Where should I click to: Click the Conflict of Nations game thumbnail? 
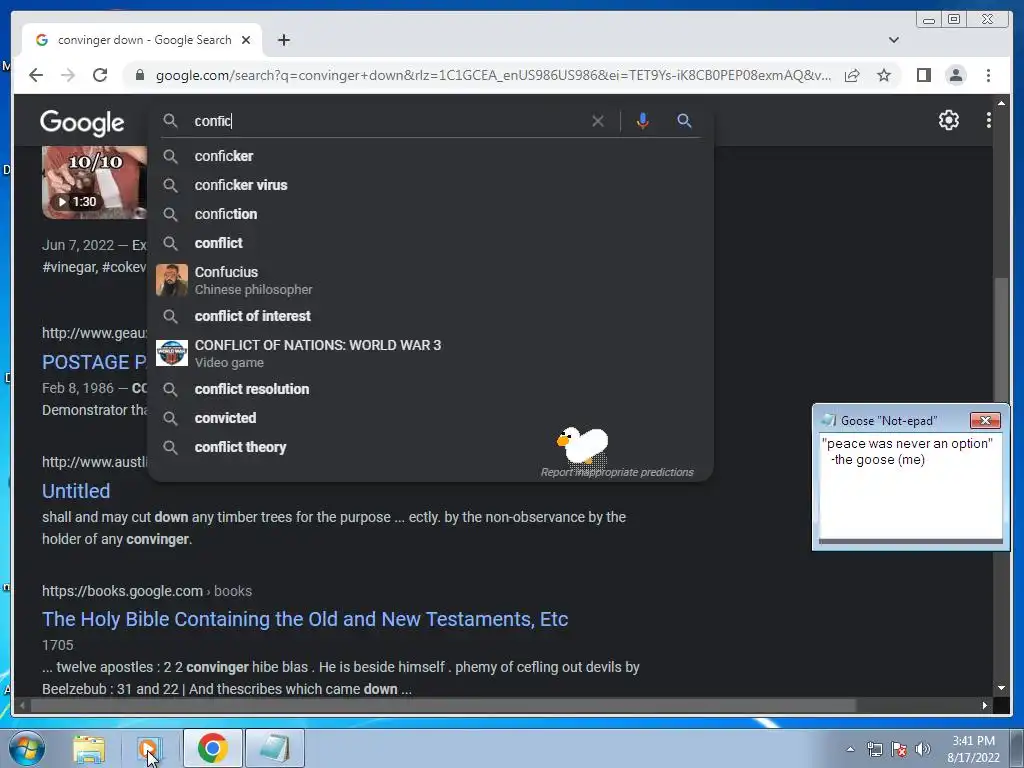point(172,353)
